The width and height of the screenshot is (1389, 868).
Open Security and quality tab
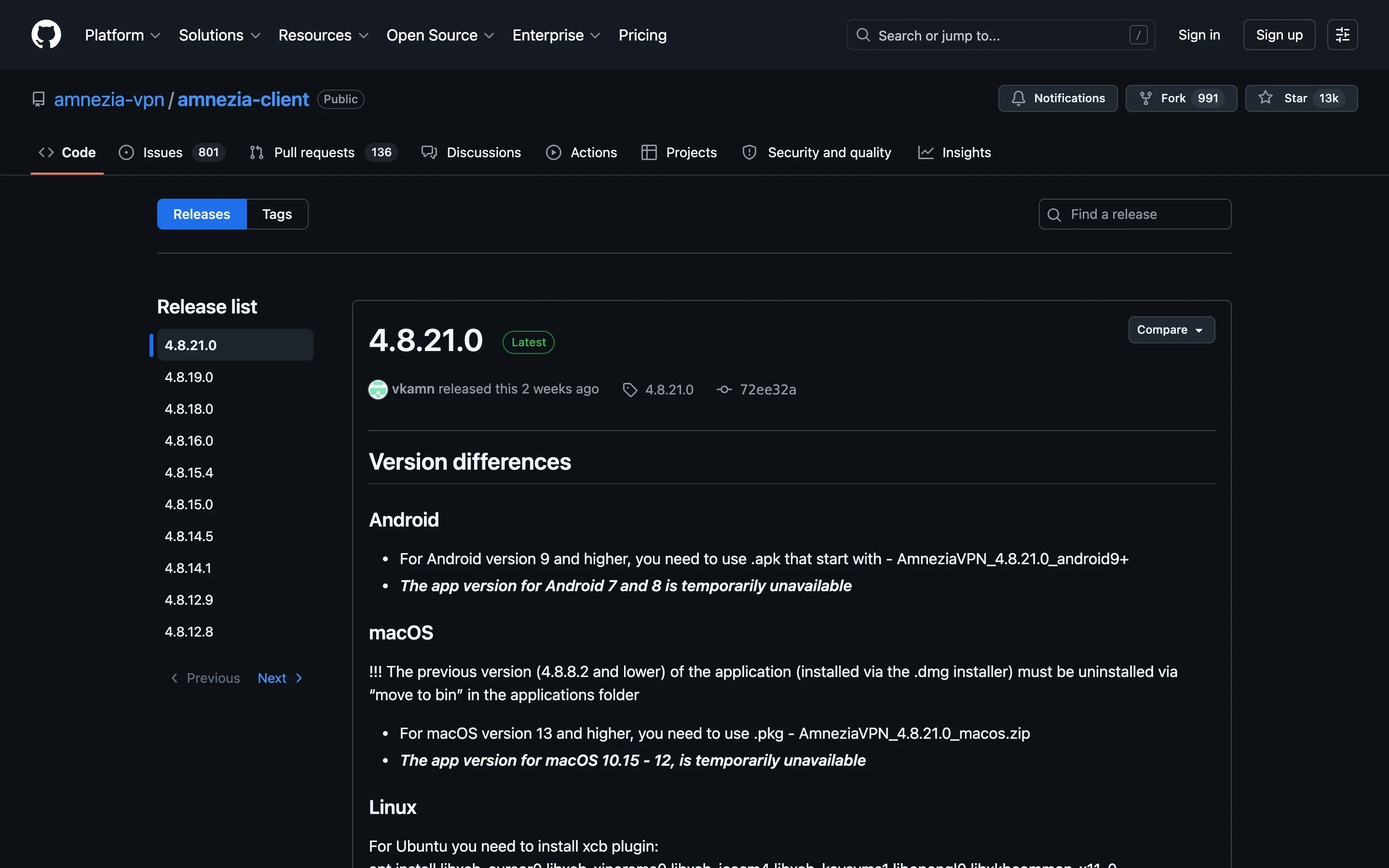(x=817, y=152)
